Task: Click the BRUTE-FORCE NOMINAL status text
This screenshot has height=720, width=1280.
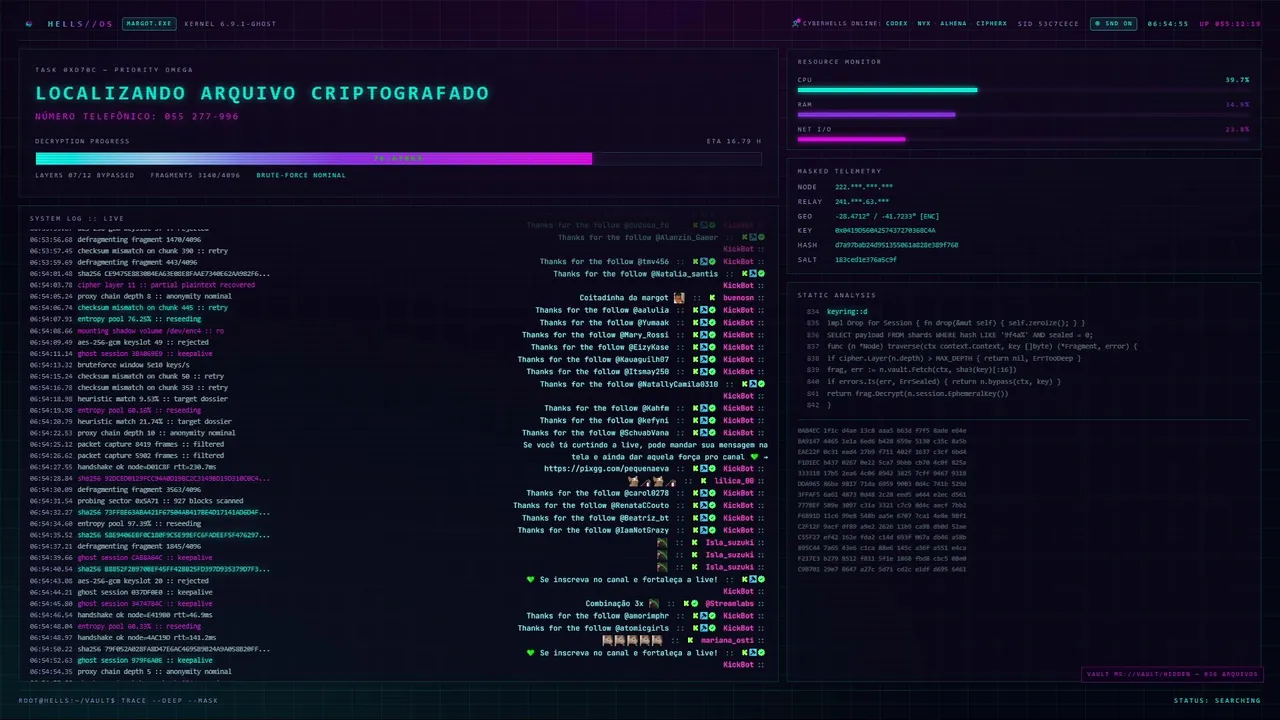Action: point(301,175)
